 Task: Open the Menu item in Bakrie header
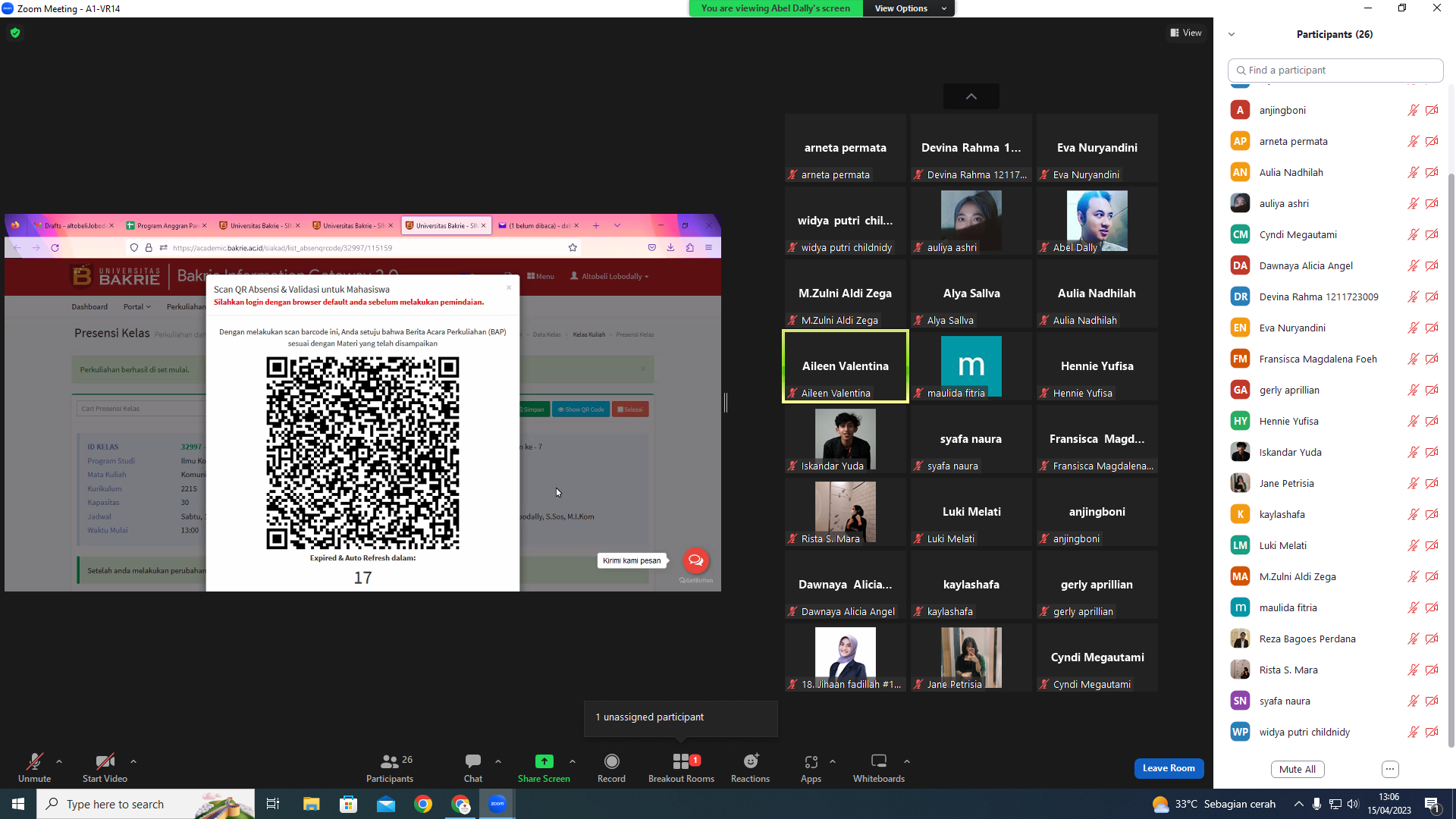click(541, 277)
